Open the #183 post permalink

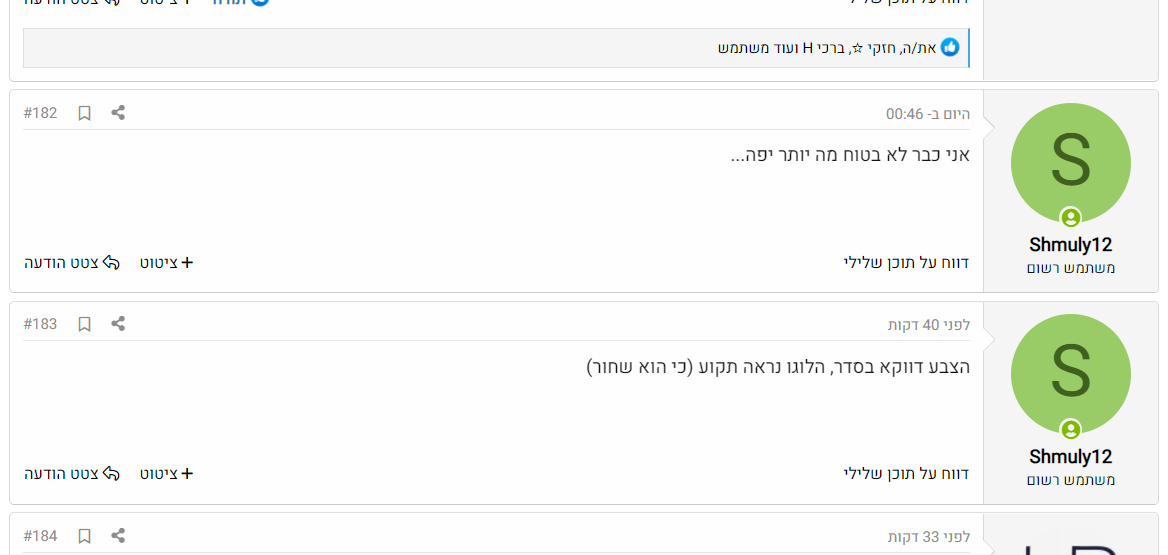pyautogui.click(x=41, y=324)
